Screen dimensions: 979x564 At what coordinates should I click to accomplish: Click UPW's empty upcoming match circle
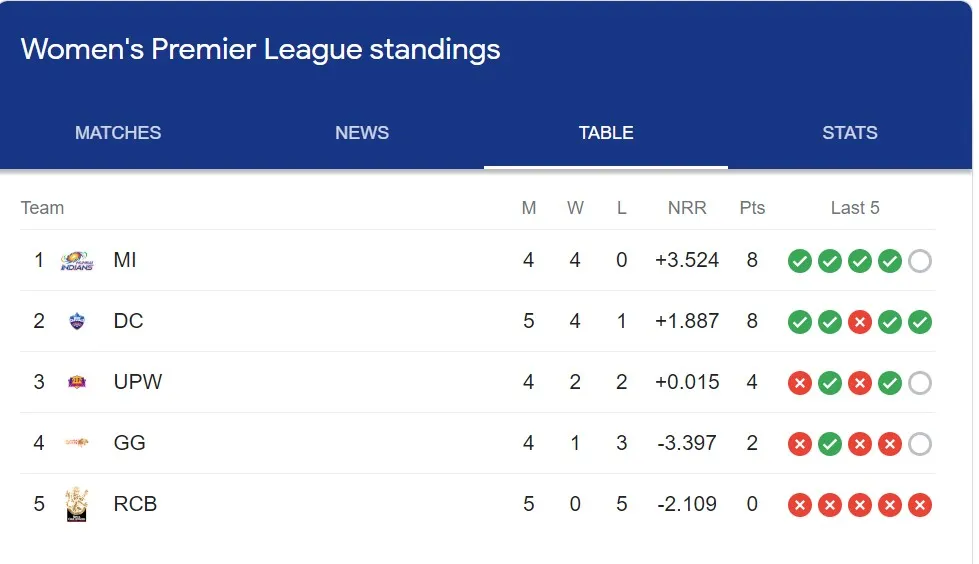(920, 383)
